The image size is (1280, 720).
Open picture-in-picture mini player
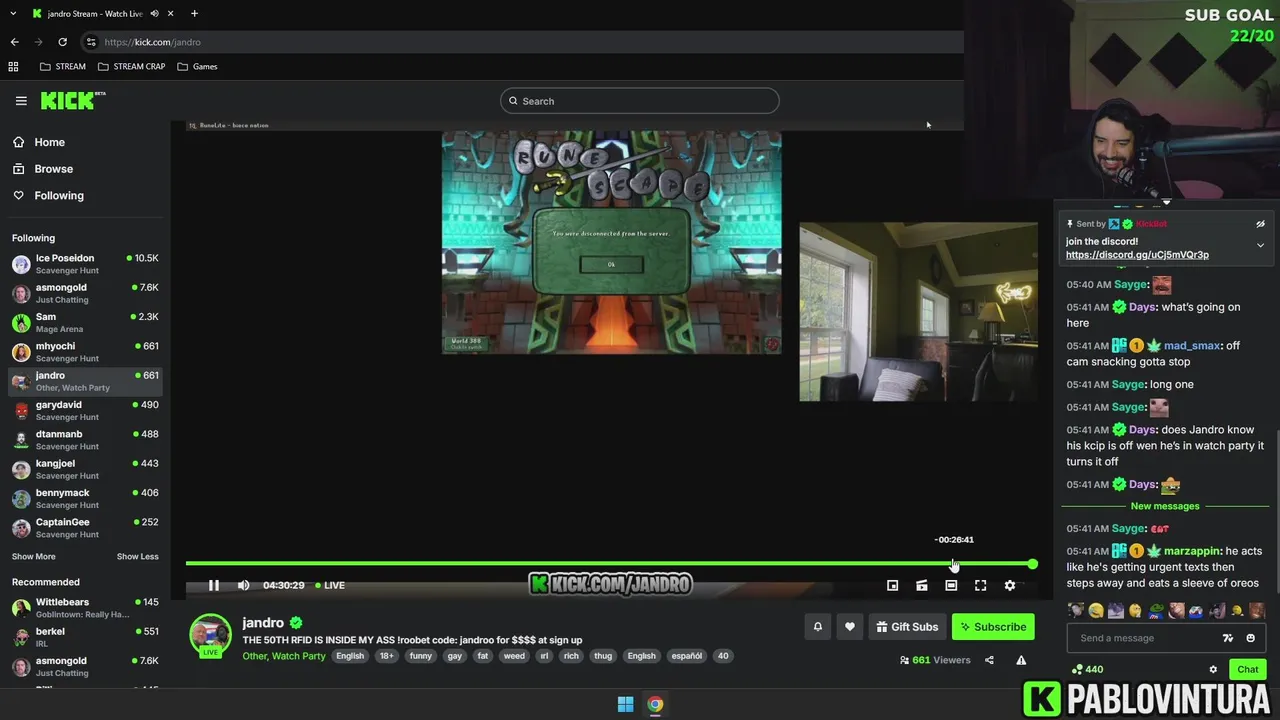(x=893, y=585)
